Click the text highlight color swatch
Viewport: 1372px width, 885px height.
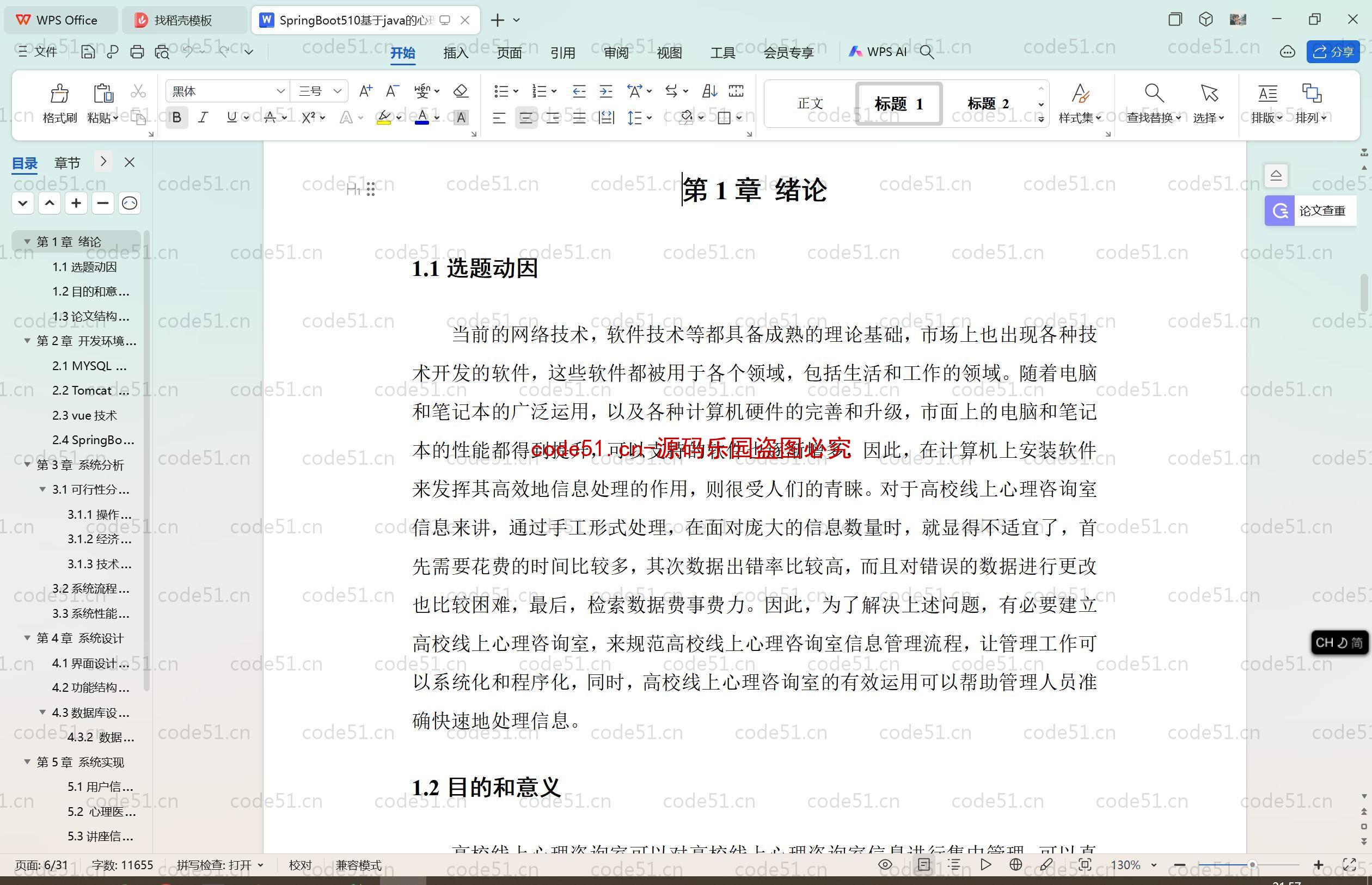tap(384, 118)
